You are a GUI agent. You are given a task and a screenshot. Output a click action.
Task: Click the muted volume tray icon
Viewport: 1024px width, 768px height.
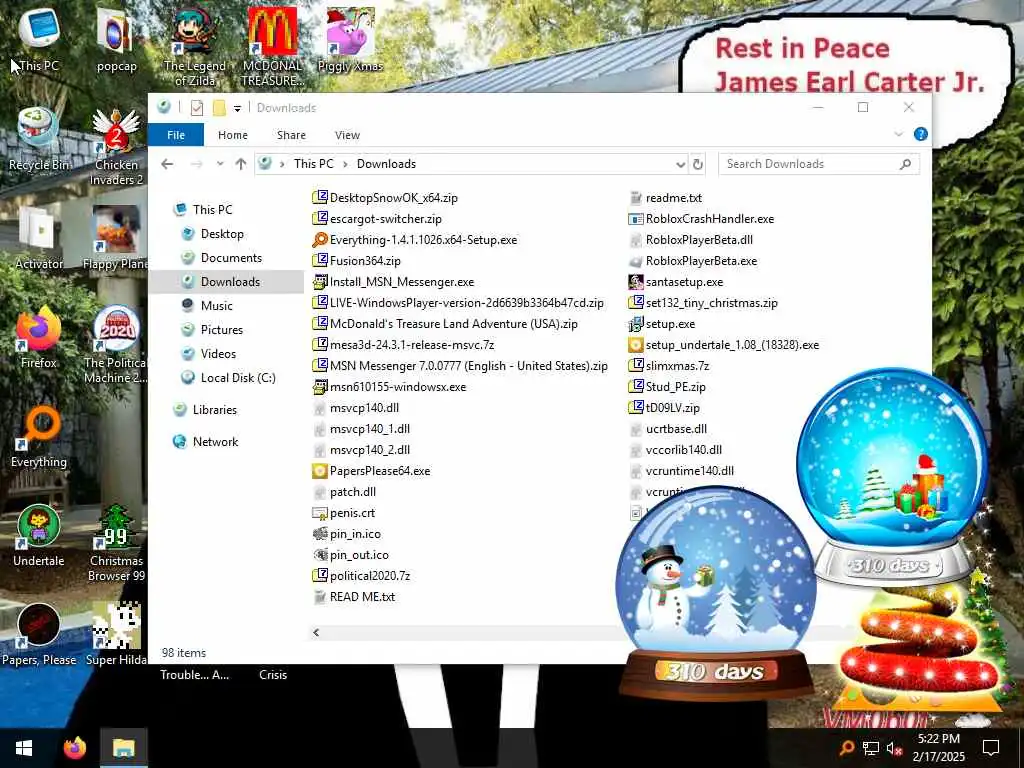(895, 748)
